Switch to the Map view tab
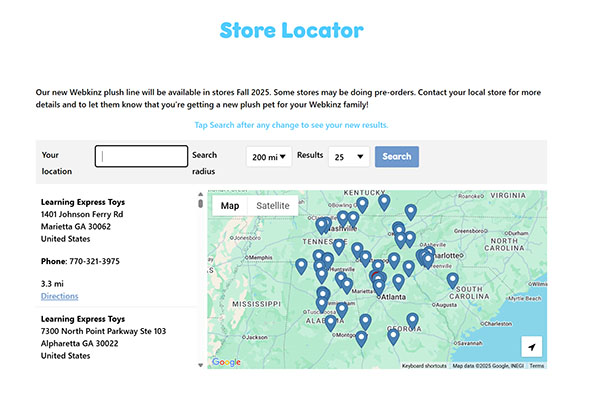Viewport: 600px width, 397px height. coord(230,206)
